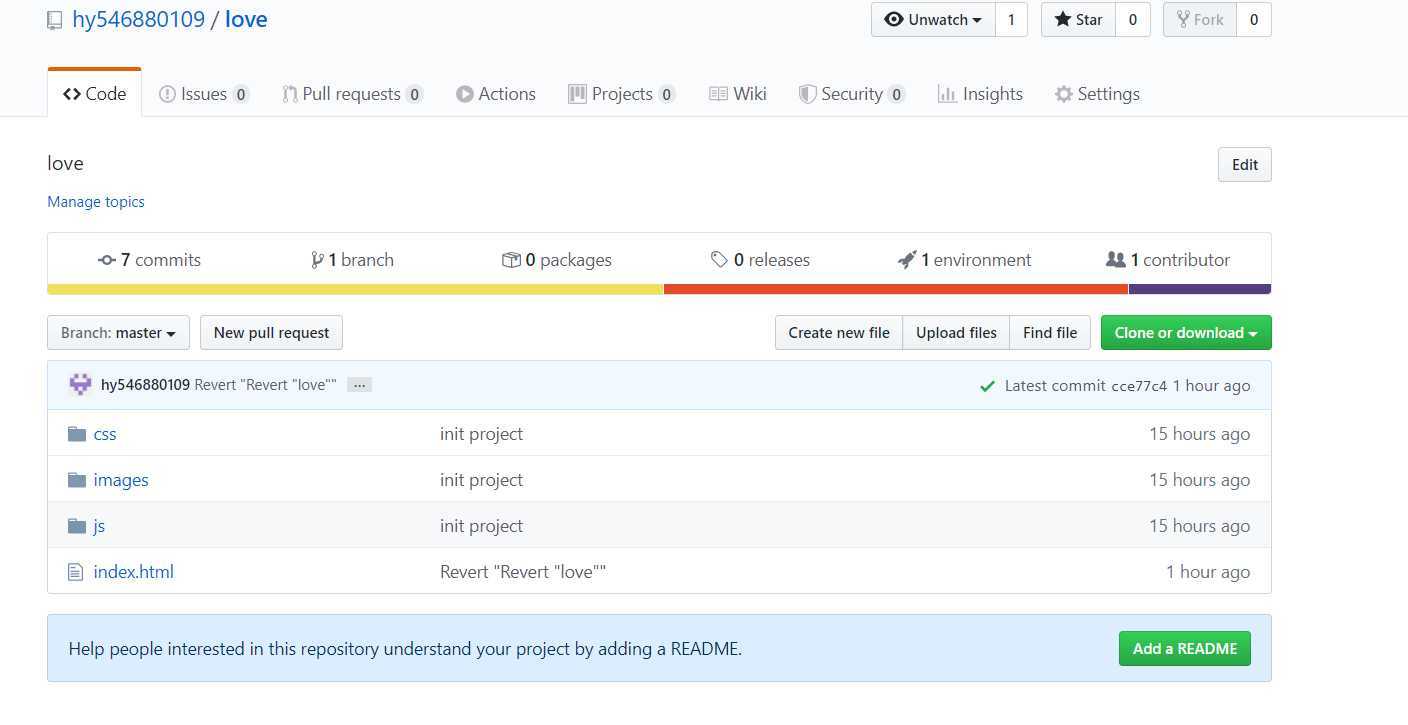Click the commits history clock icon
This screenshot has width=1408, height=725.
(x=107, y=260)
